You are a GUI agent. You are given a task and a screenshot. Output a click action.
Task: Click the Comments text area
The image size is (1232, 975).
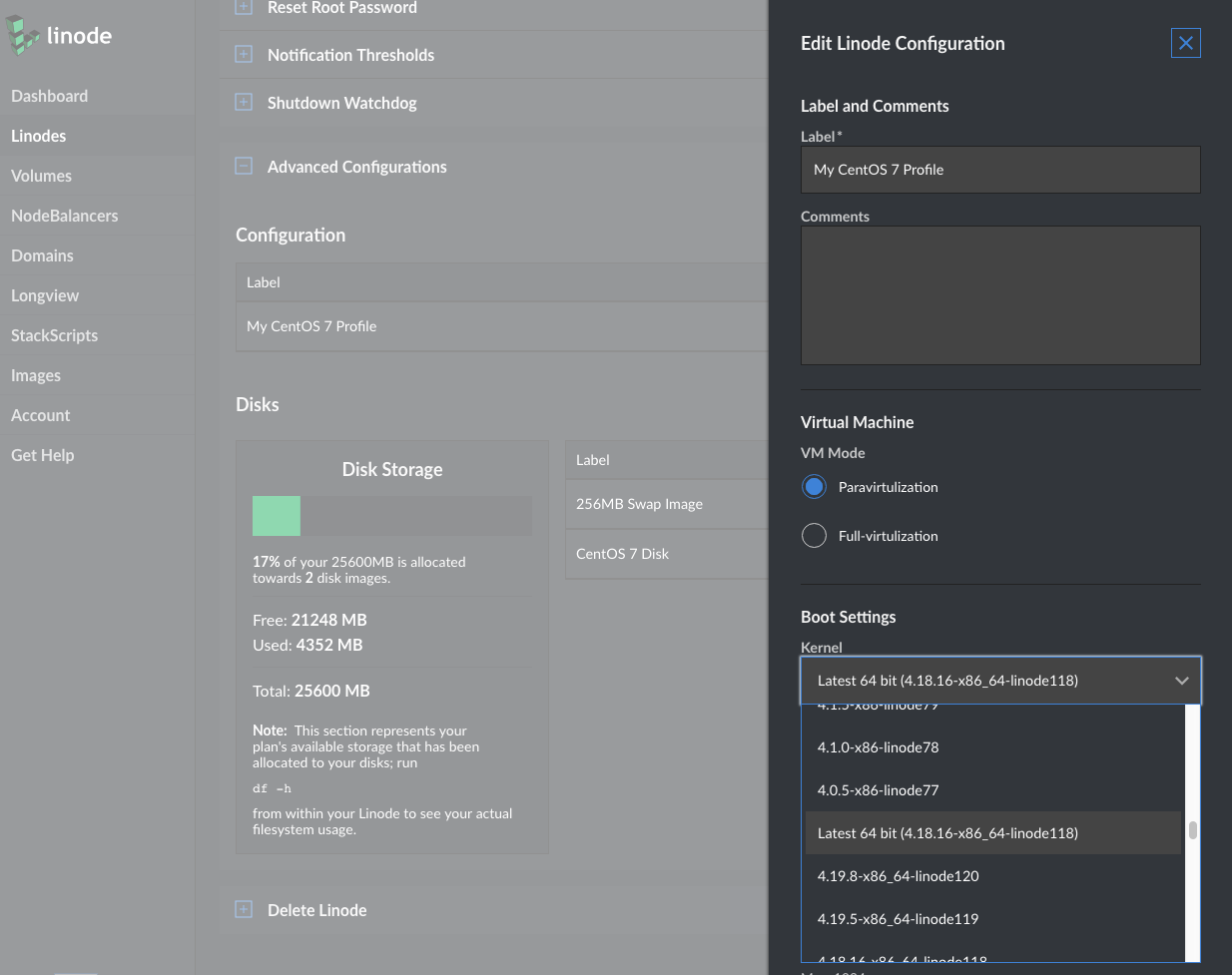click(1000, 295)
